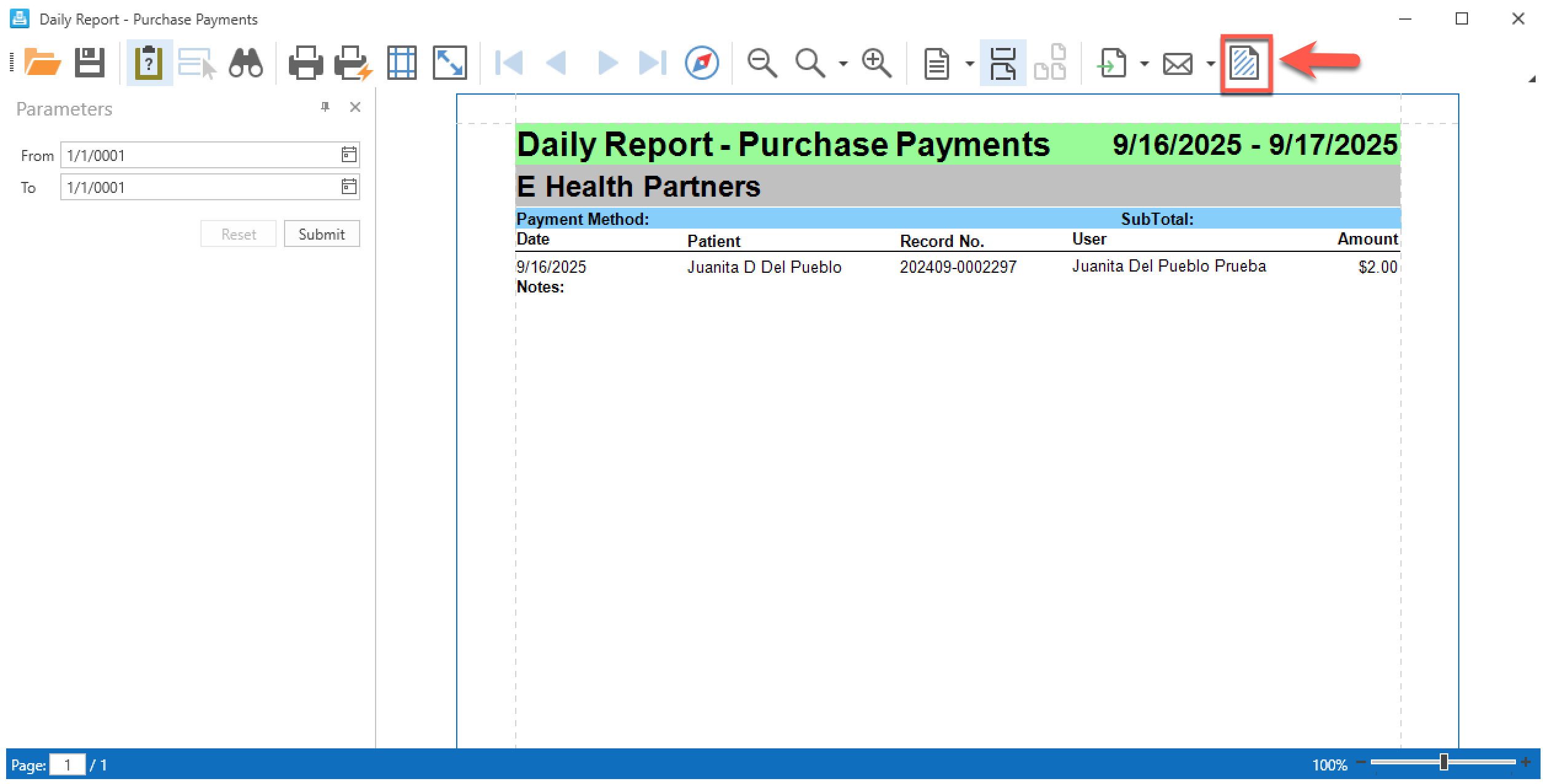
Task: Pin the Parameters panel
Action: [325, 108]
